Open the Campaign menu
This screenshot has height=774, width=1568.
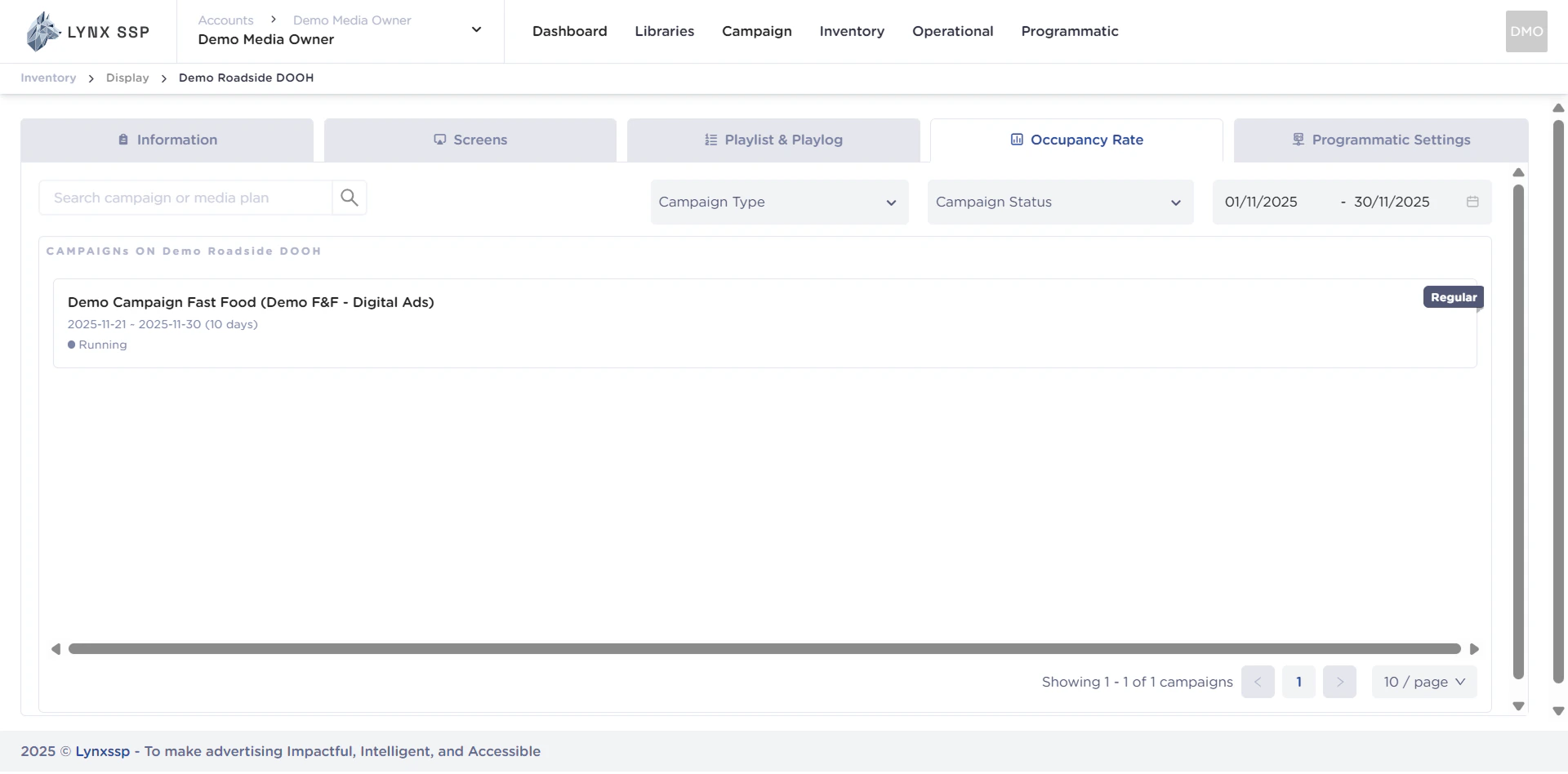(x=757, y=31)
